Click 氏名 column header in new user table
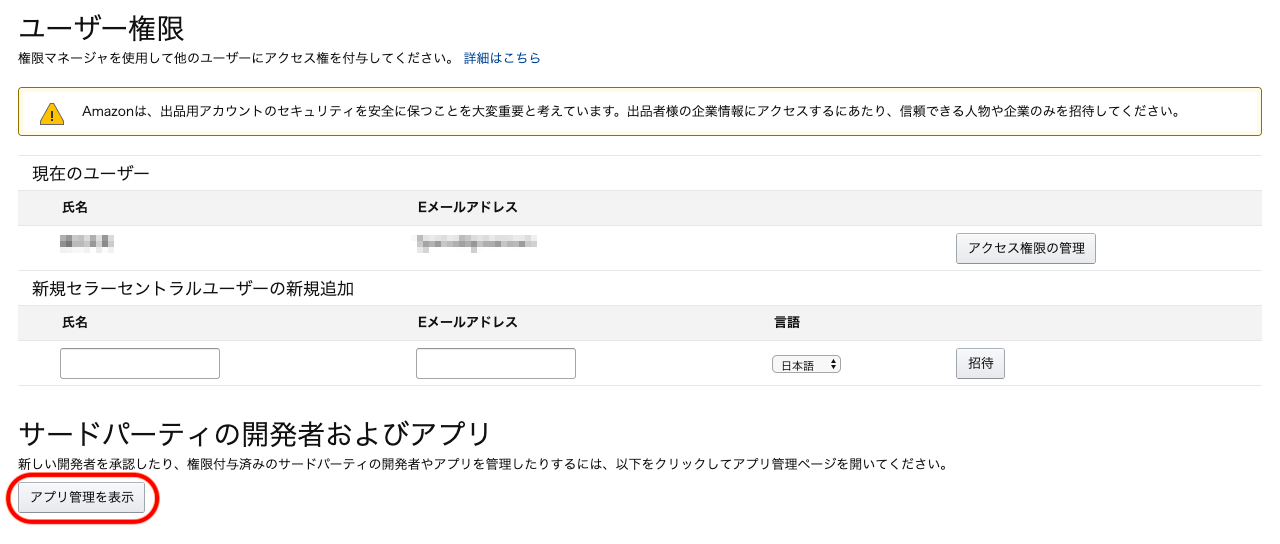The width and height of the screenshot is (1280, 544). [75, 322]
